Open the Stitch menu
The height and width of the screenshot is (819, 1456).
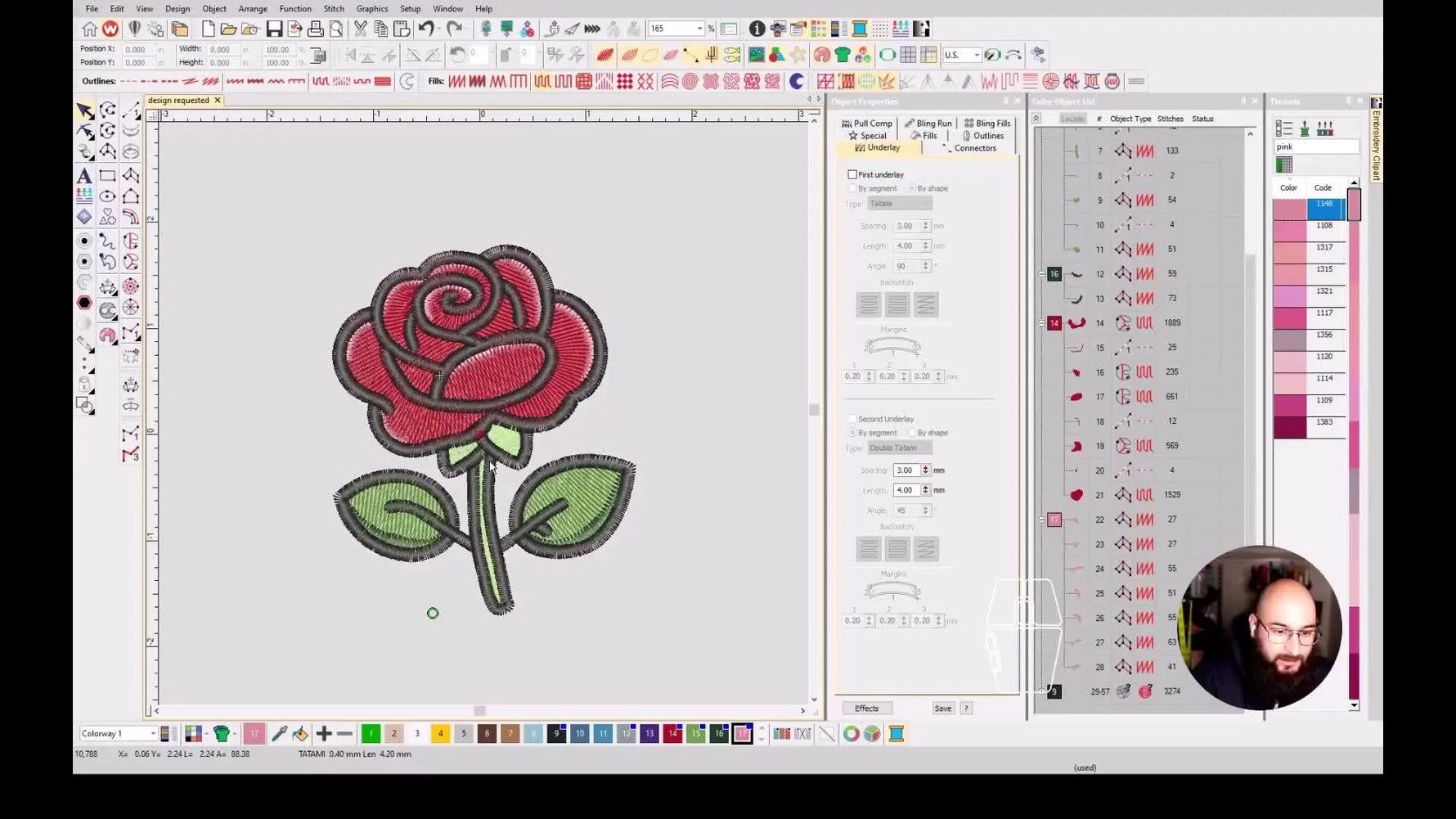point(334,8)
